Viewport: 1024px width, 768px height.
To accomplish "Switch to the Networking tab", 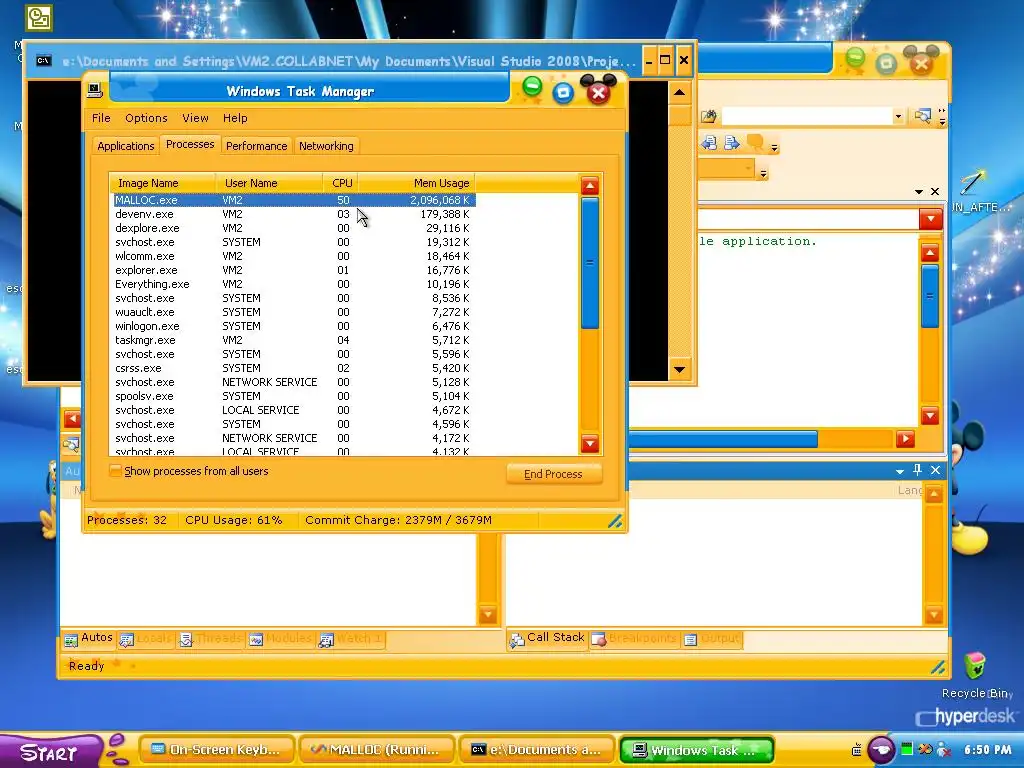I will (x=326, y=146).
